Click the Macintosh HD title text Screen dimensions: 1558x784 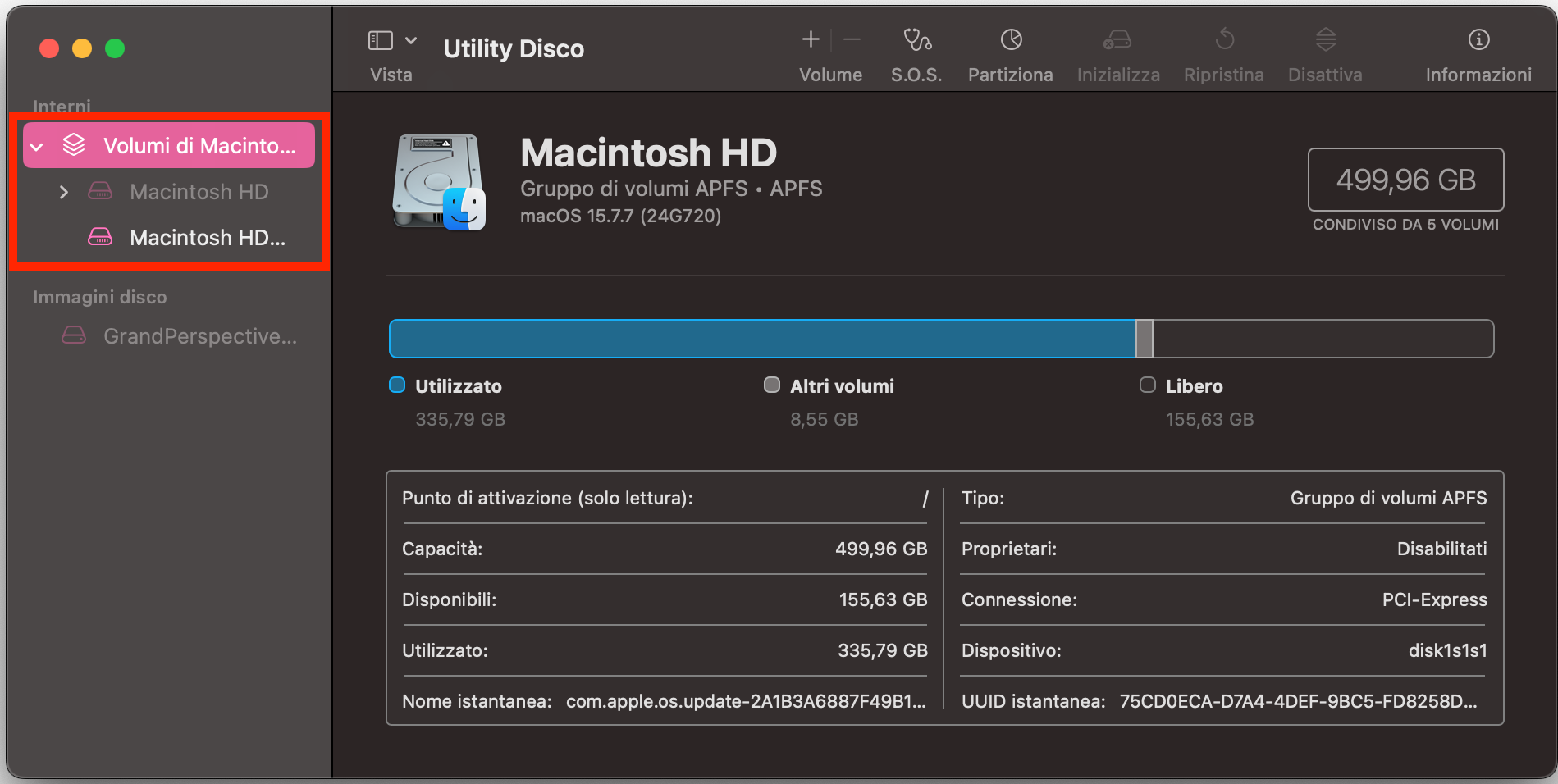tap(648, 153)
